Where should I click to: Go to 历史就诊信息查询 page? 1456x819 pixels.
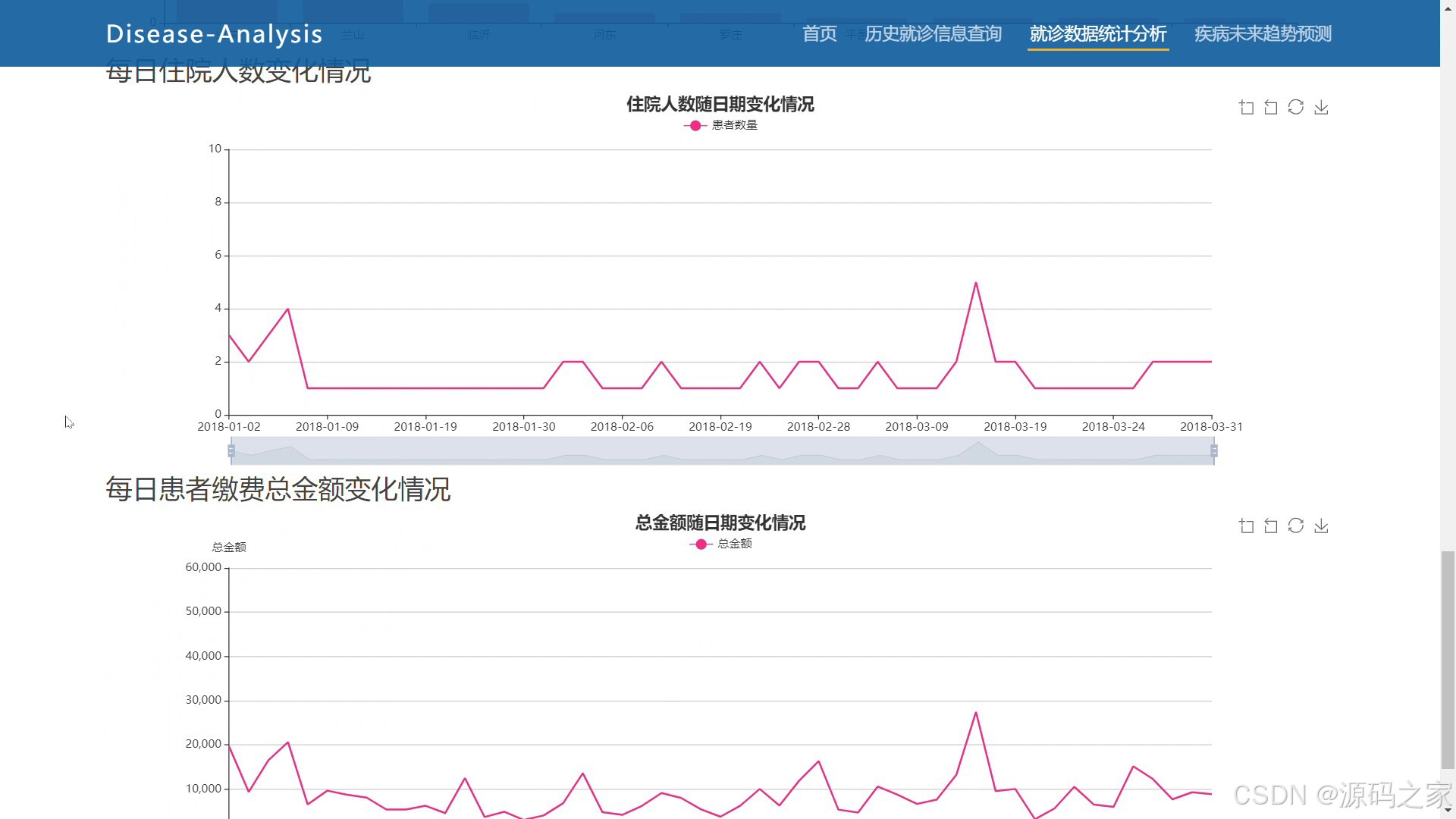click(934, 34)
